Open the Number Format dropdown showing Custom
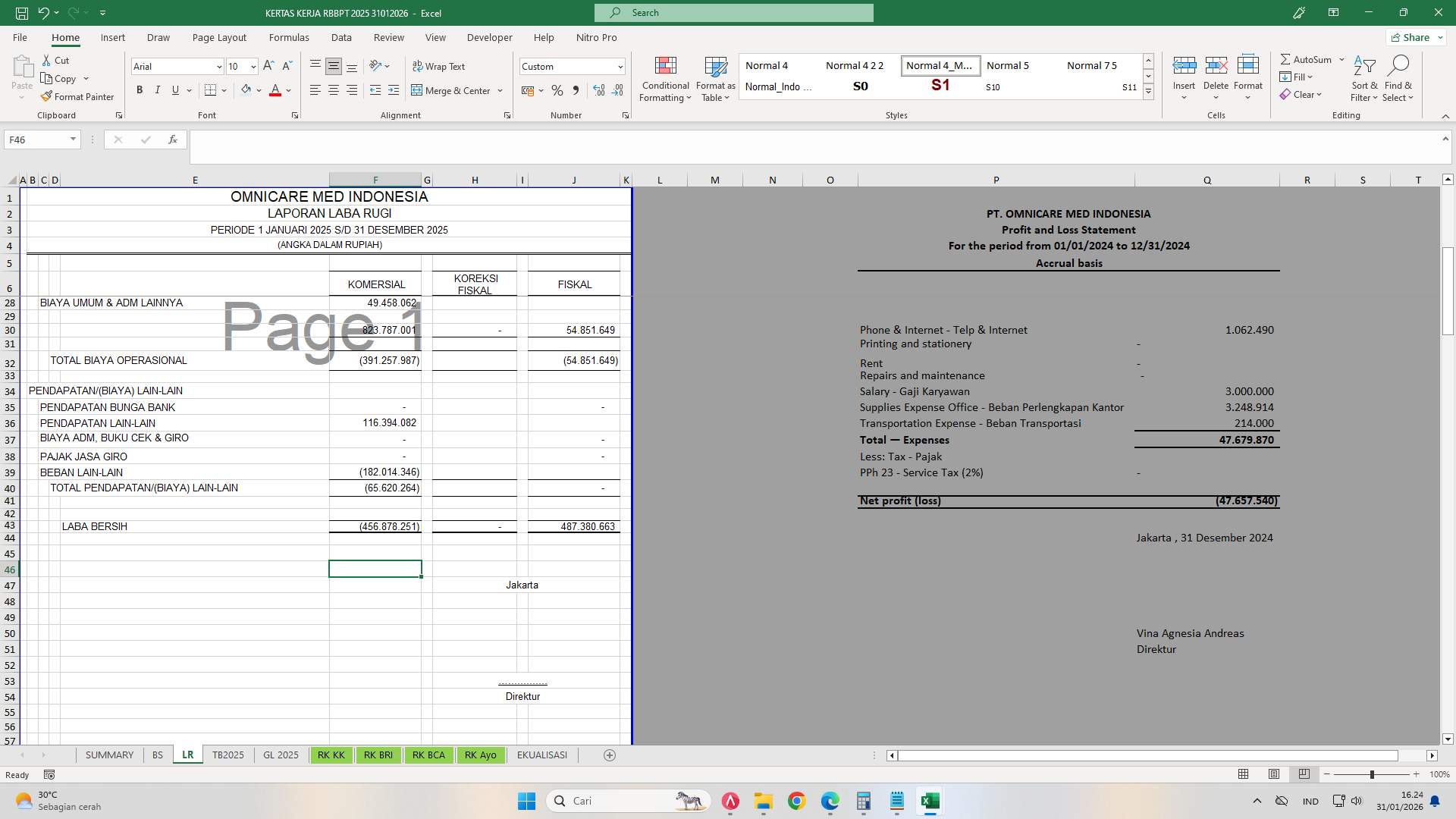 (x=621, y=66)
